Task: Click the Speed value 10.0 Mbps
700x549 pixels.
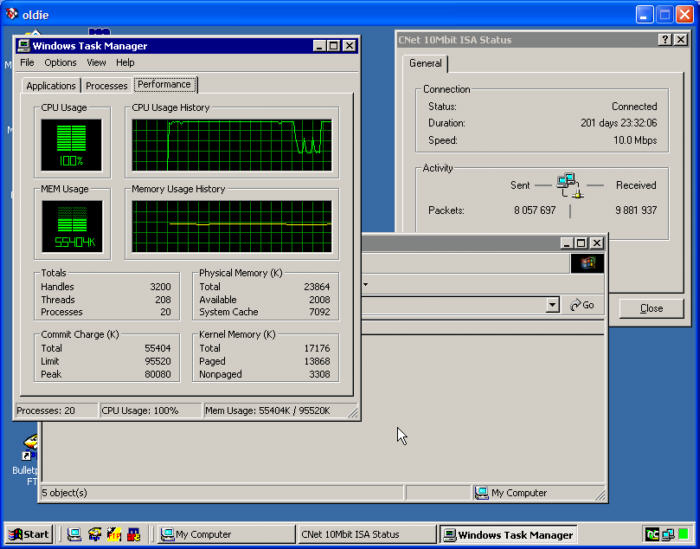Action: pos(635,141)
